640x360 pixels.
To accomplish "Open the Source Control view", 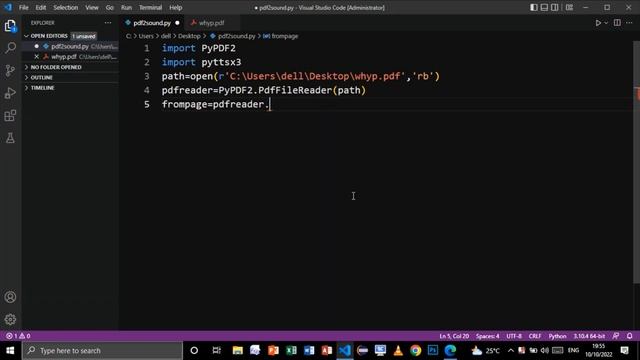I will (x=10, y=71).
